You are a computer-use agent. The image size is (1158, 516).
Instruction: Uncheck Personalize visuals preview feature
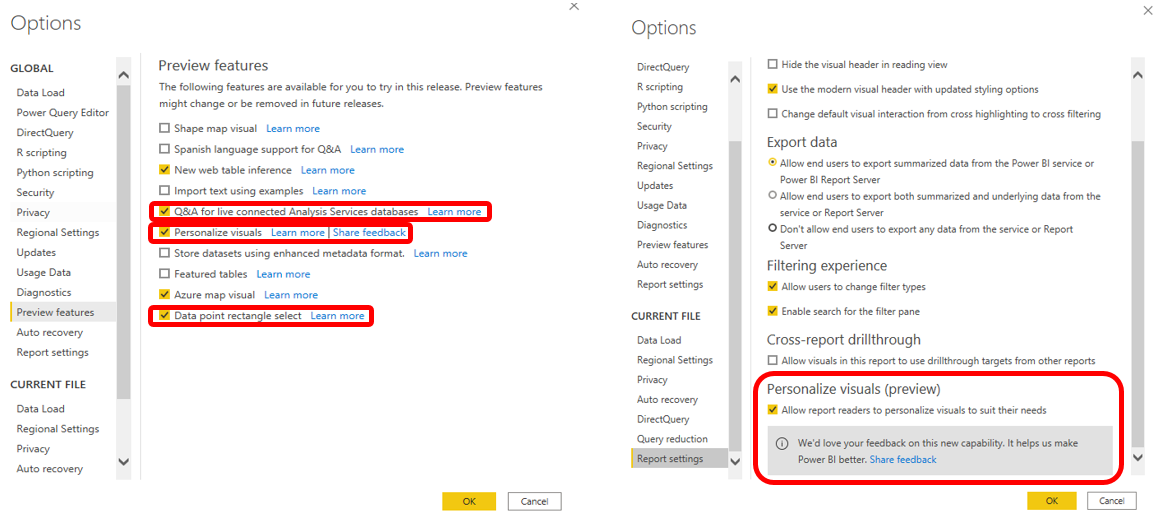(165, 233)
